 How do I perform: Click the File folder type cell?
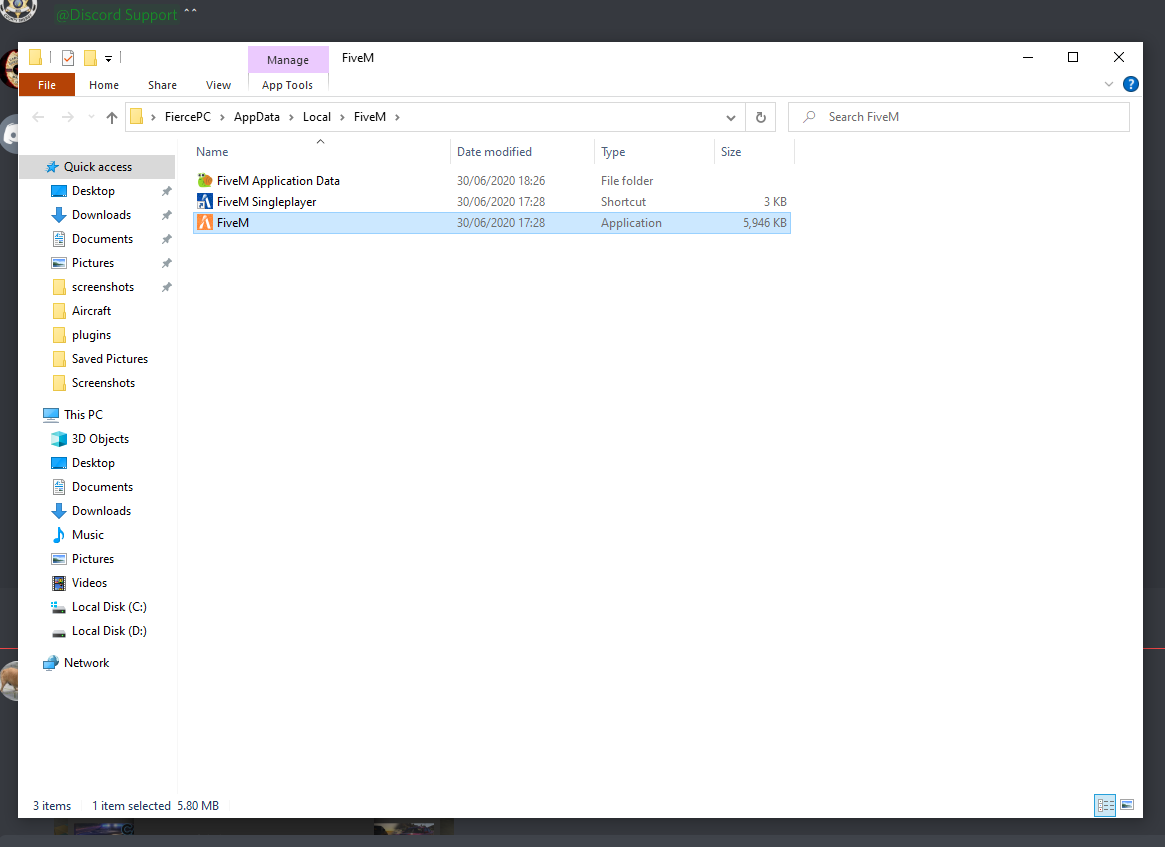click(x=626, y=181)
